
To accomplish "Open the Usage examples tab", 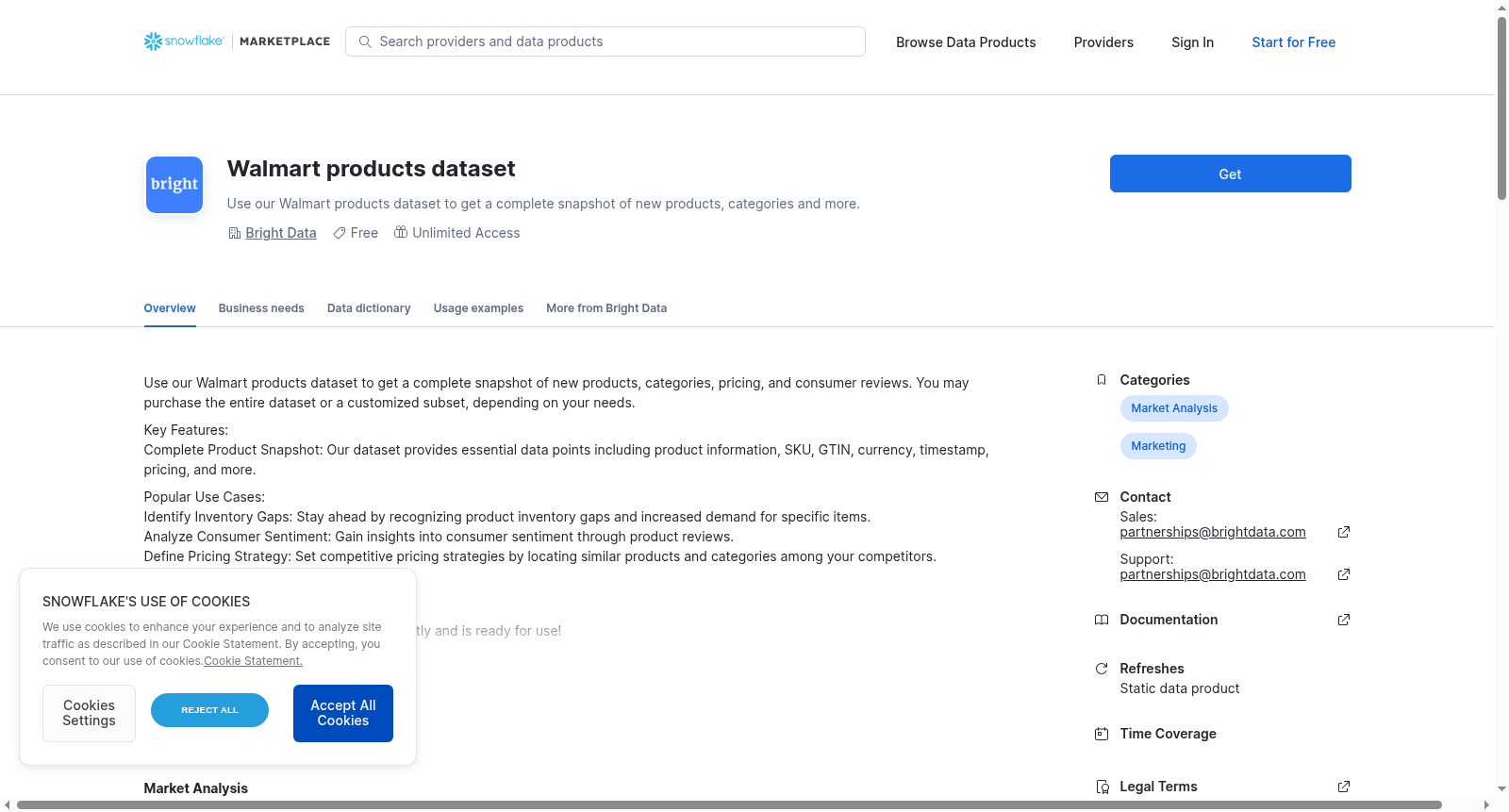I will click(478, 308).
